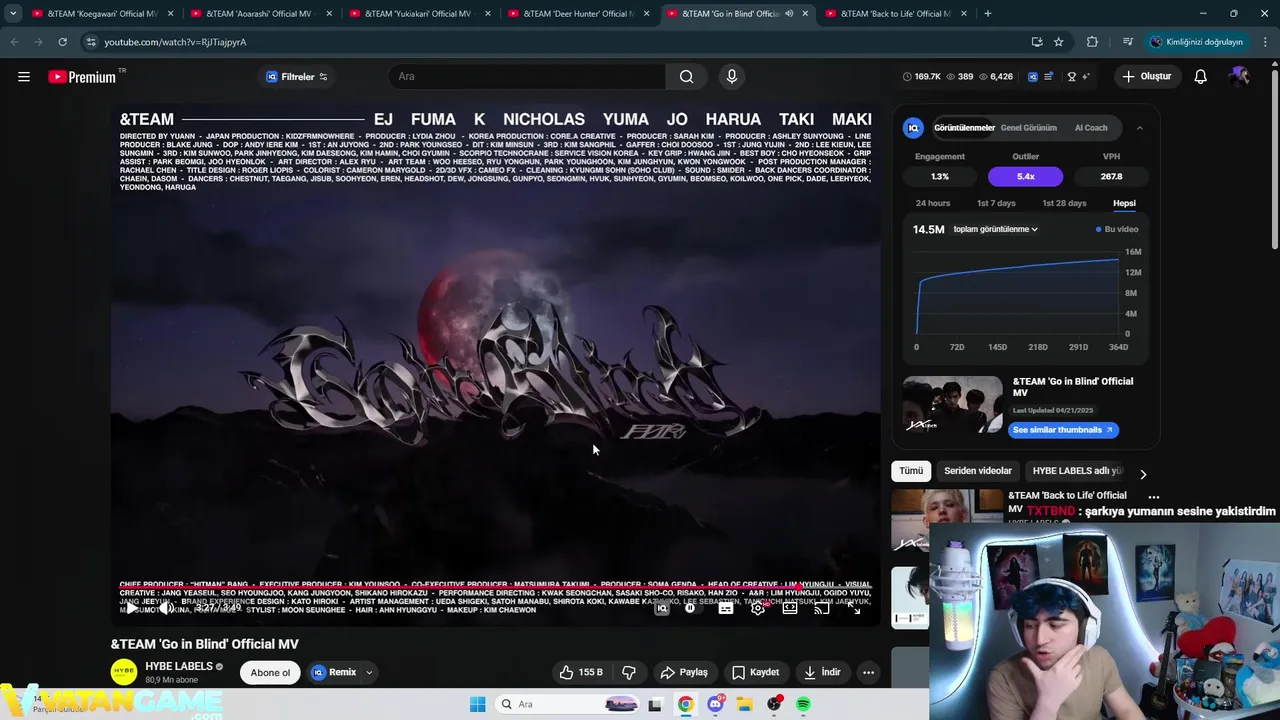Open the Chrome tab search dropdown
This screenshot has height=720, width=1280.
coord(12,14)
